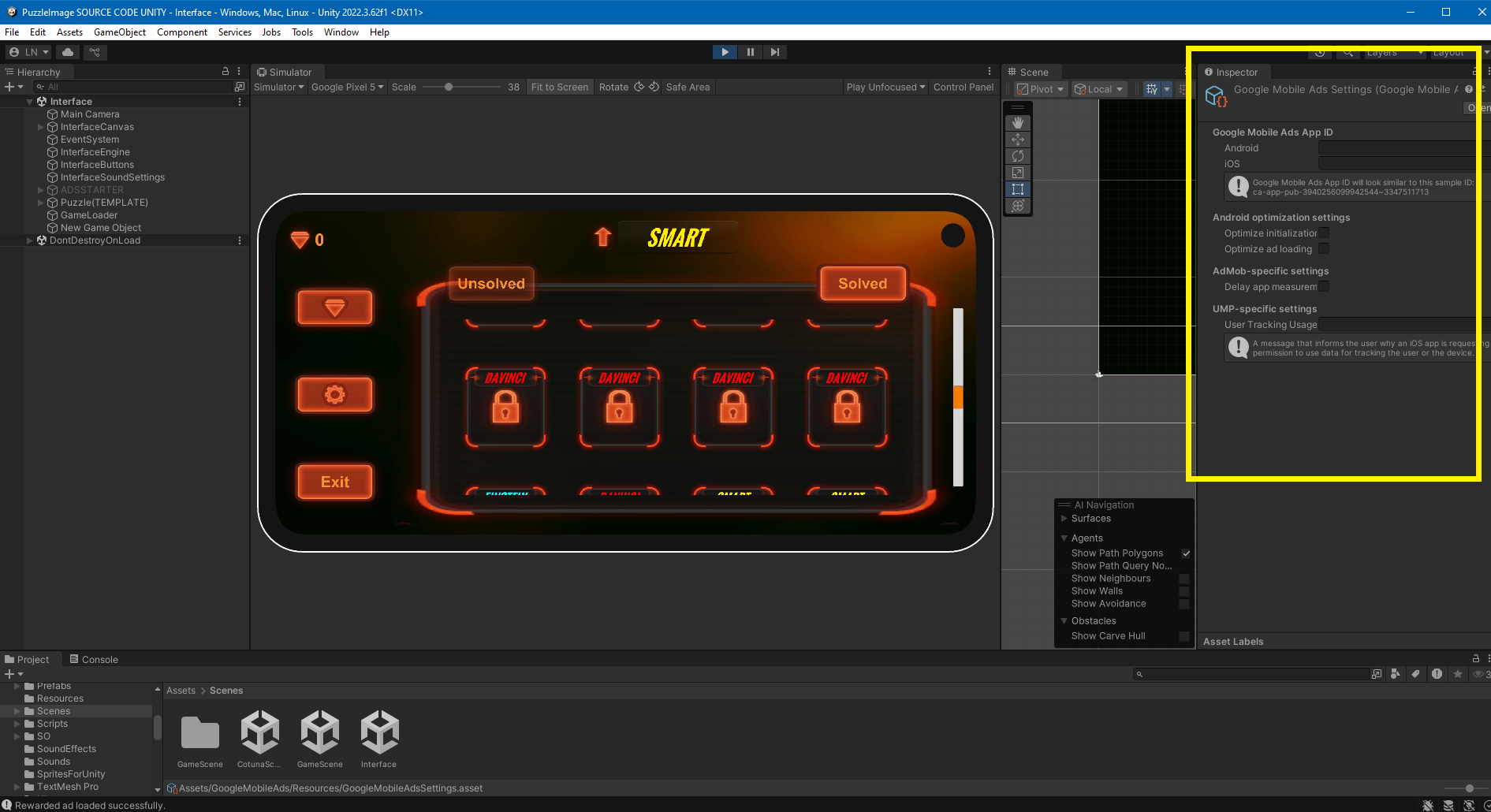Open the Assets menu
Image resolution: width=1491 pixels, height=812 pixels.
coord(69,32)
